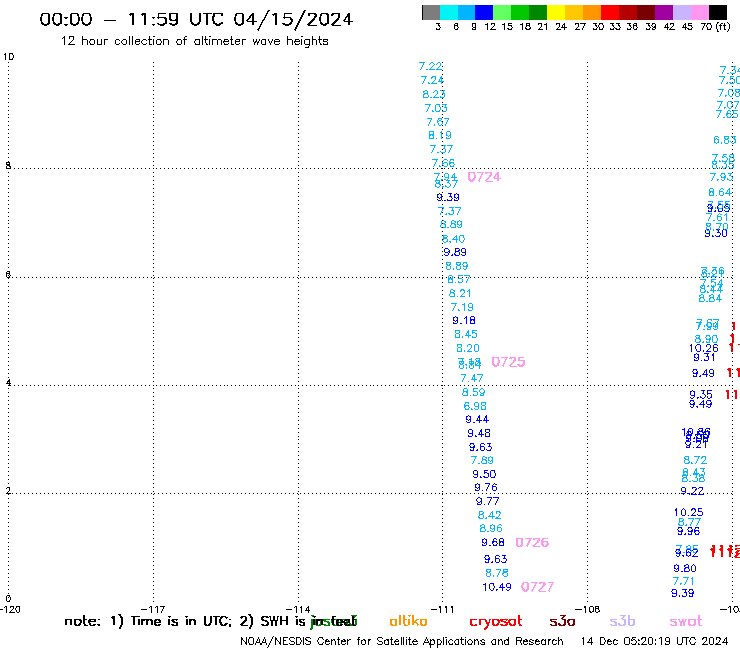Image resolution: width=740 pixels, height=650 pixels.
Task: Click the dark blue value 9.50
Action: pyautogui.click(x=484, y=474)
